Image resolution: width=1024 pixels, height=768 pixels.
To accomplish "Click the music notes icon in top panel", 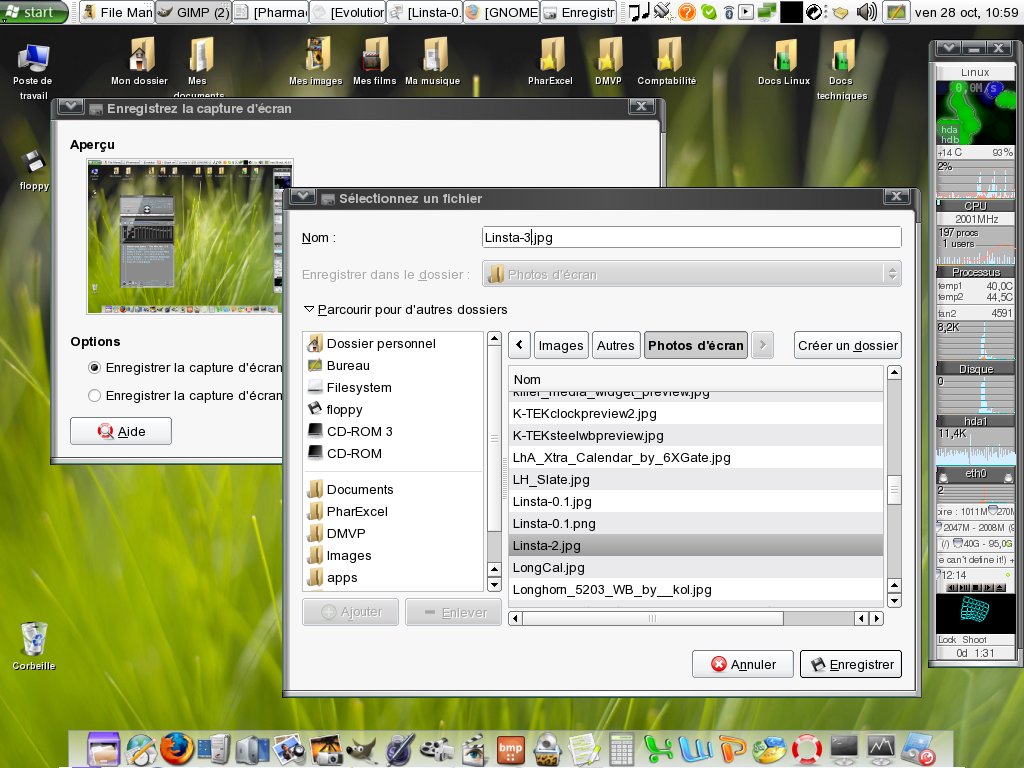I will (x=639, y=12).
